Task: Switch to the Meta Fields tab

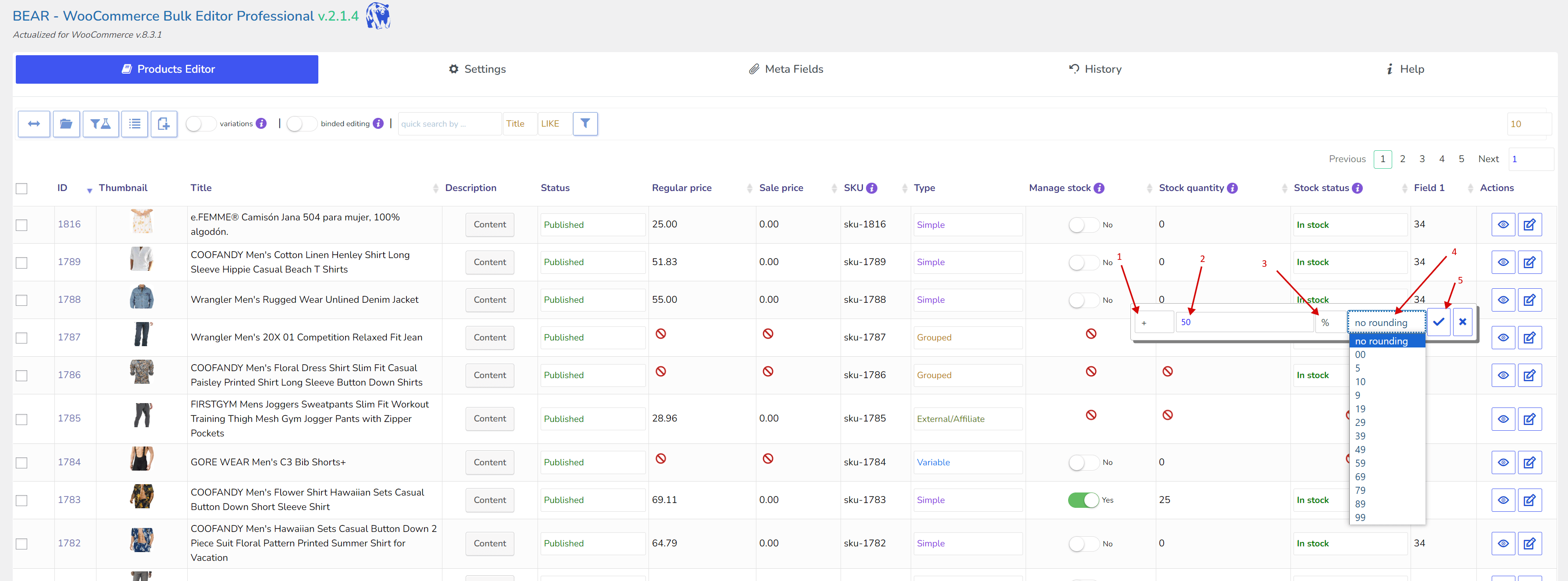Action: tap(786, 69)
